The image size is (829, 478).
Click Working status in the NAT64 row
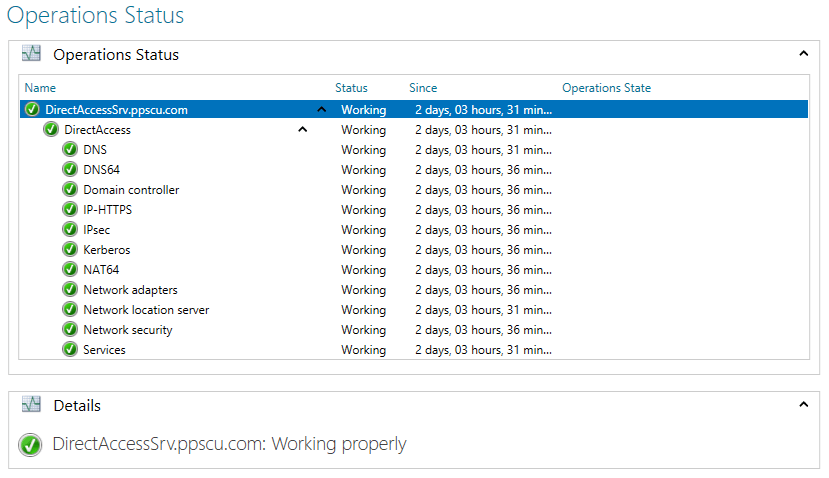364,270
